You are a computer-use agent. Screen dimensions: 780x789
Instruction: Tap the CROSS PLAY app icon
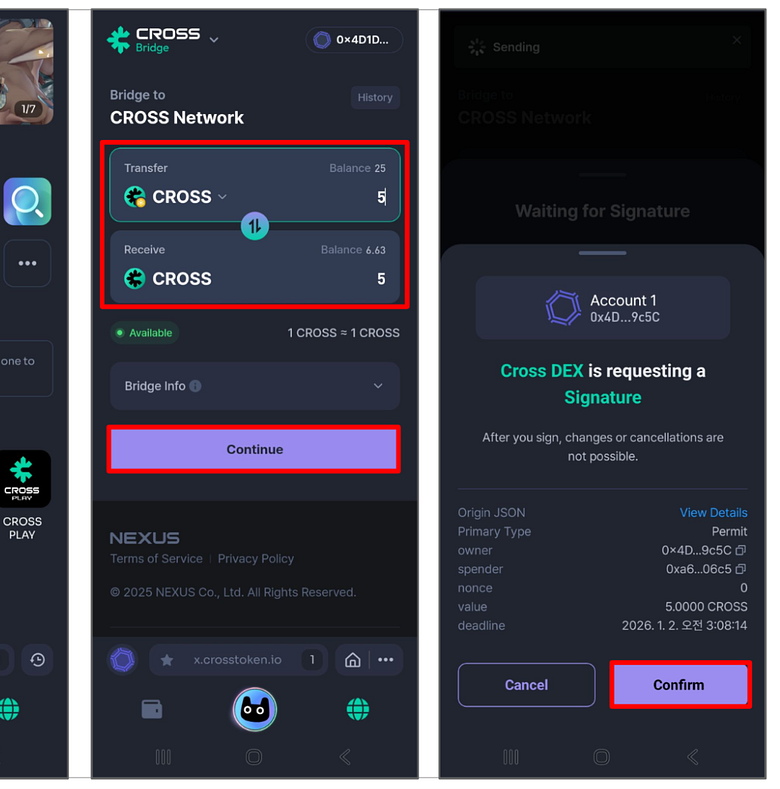pyautogui.click(x=23, y=479)
